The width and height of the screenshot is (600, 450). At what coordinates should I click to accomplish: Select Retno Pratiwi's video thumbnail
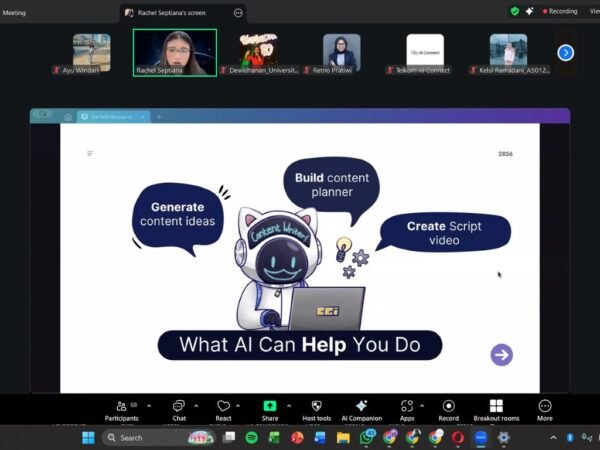(342, 53)
